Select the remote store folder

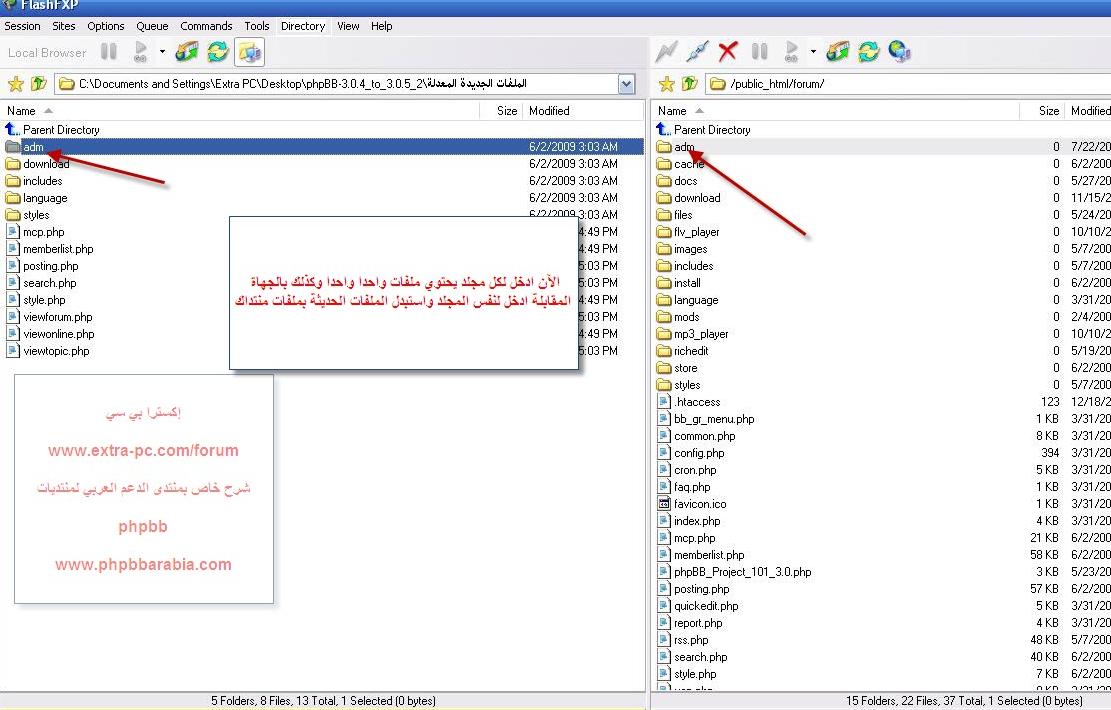[x=677, y=368]
